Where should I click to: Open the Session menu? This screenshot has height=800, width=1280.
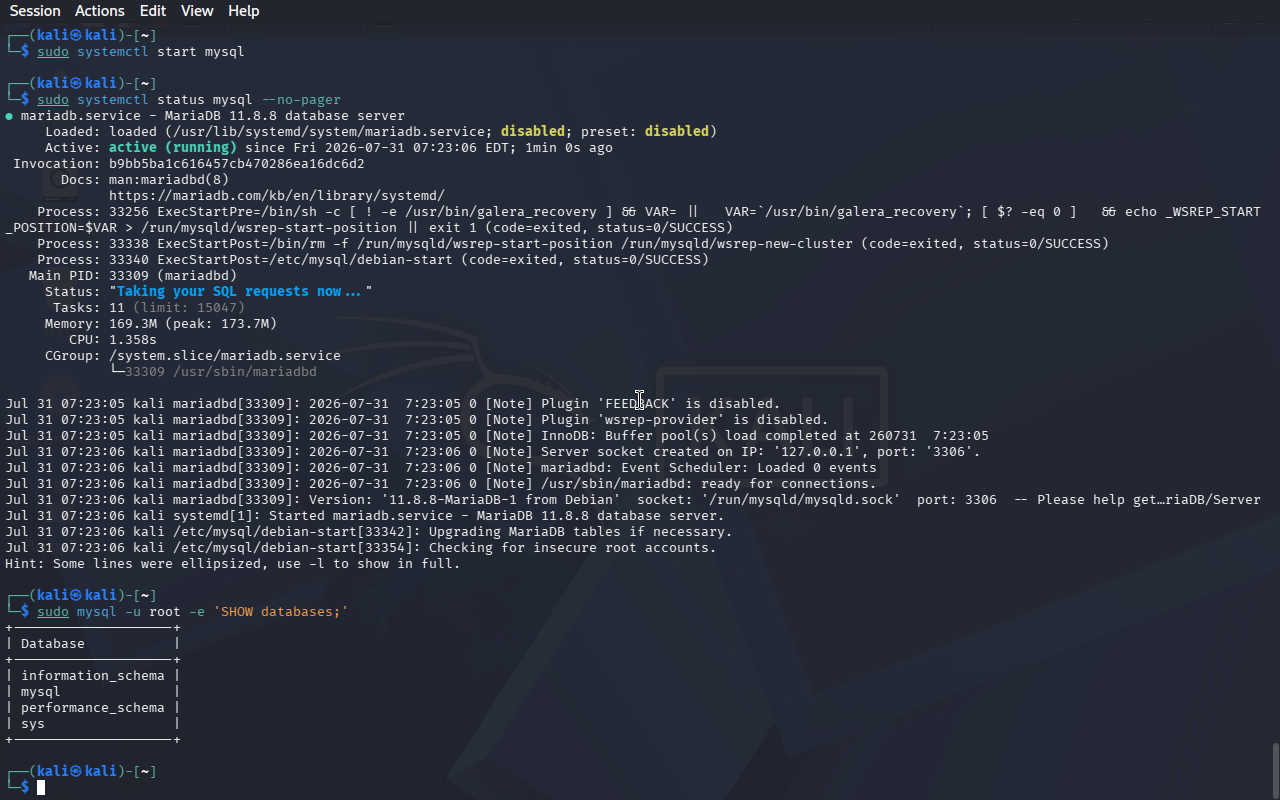35,11
